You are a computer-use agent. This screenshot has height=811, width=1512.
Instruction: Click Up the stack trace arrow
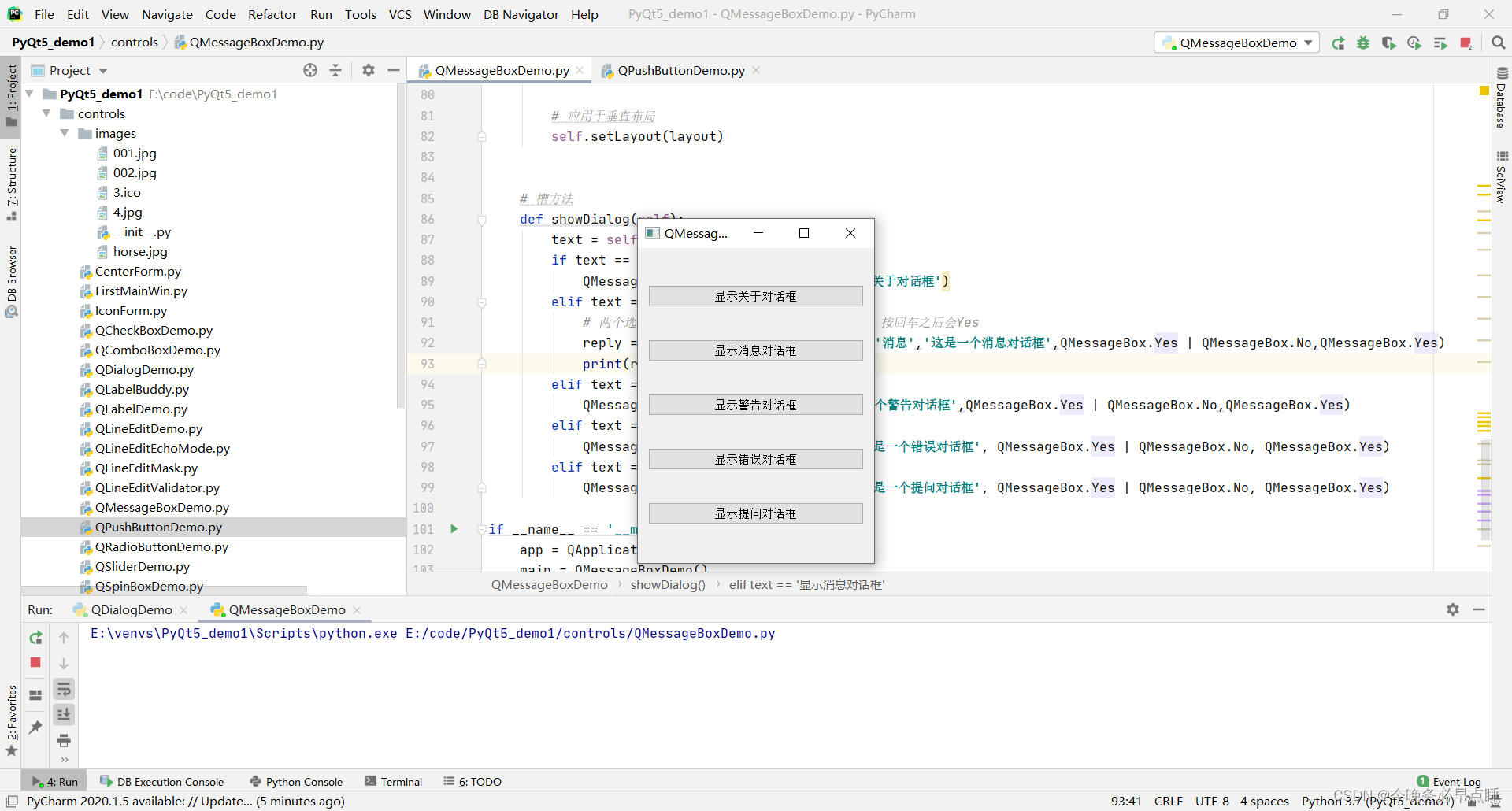coord(64,638)
